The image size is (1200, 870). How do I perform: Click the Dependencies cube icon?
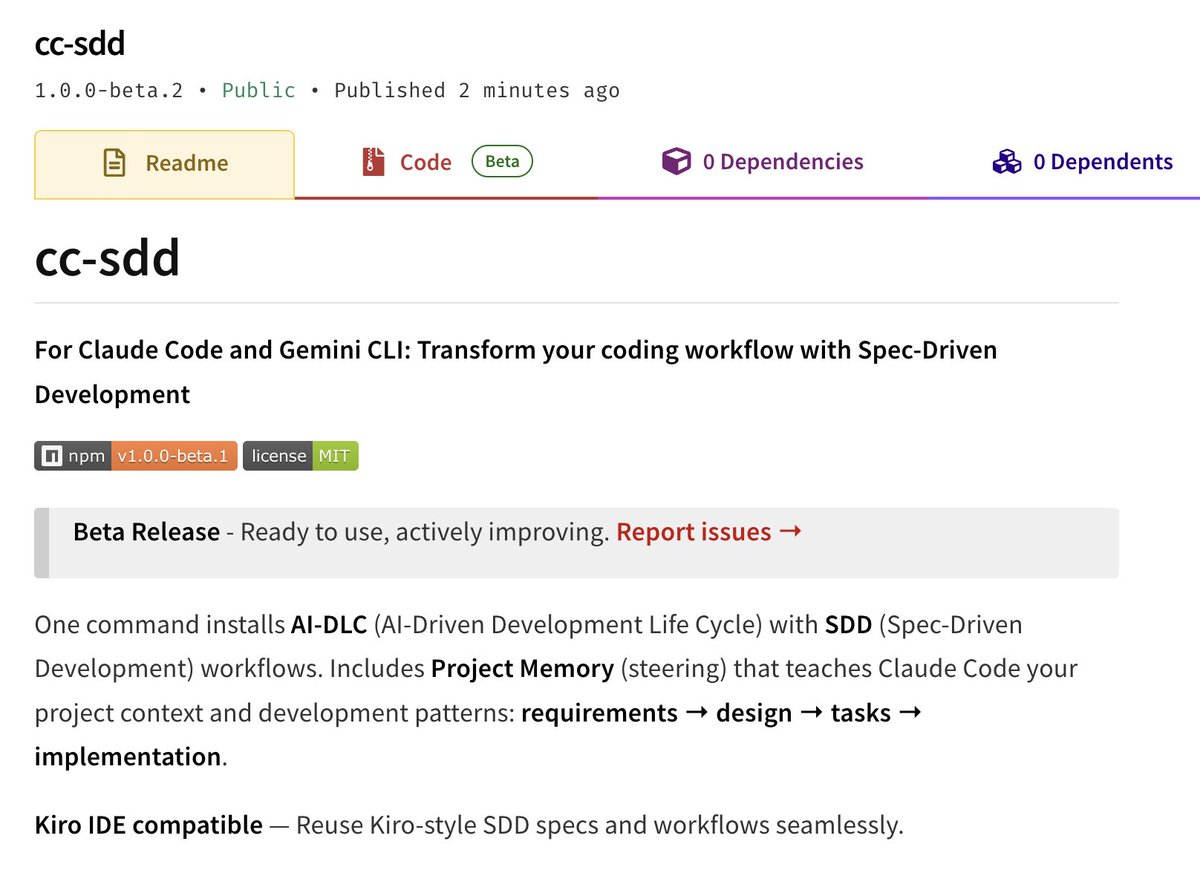[676, 162]
